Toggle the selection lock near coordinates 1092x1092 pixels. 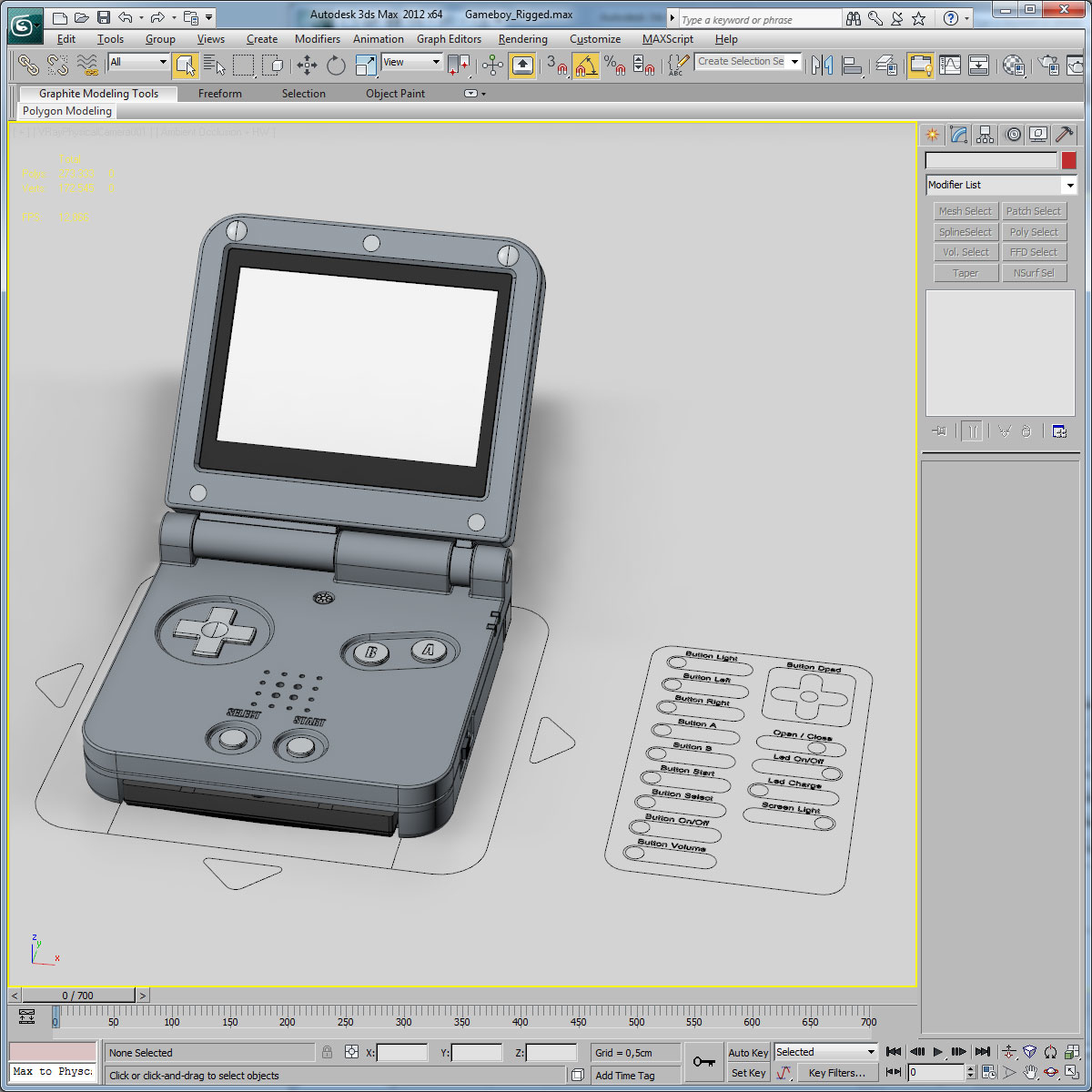(326, 1052)
